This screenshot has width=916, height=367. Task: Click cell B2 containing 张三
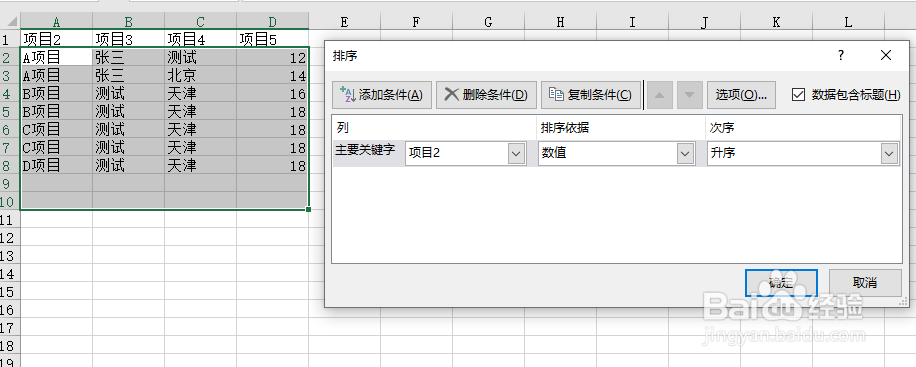(129, 57)
